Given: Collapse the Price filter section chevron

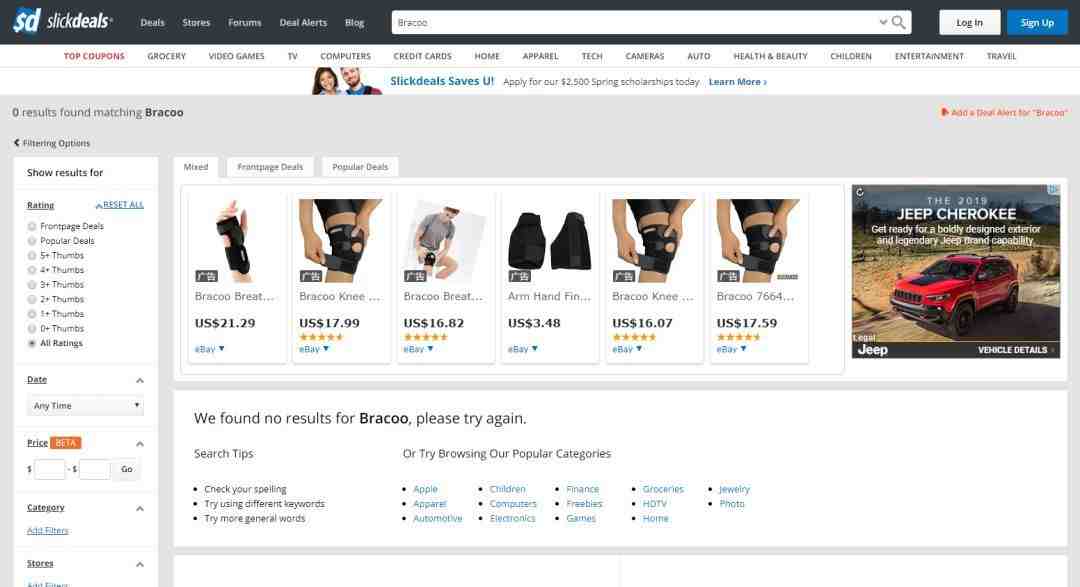Looking at the screenshot, I should (140, 444).
